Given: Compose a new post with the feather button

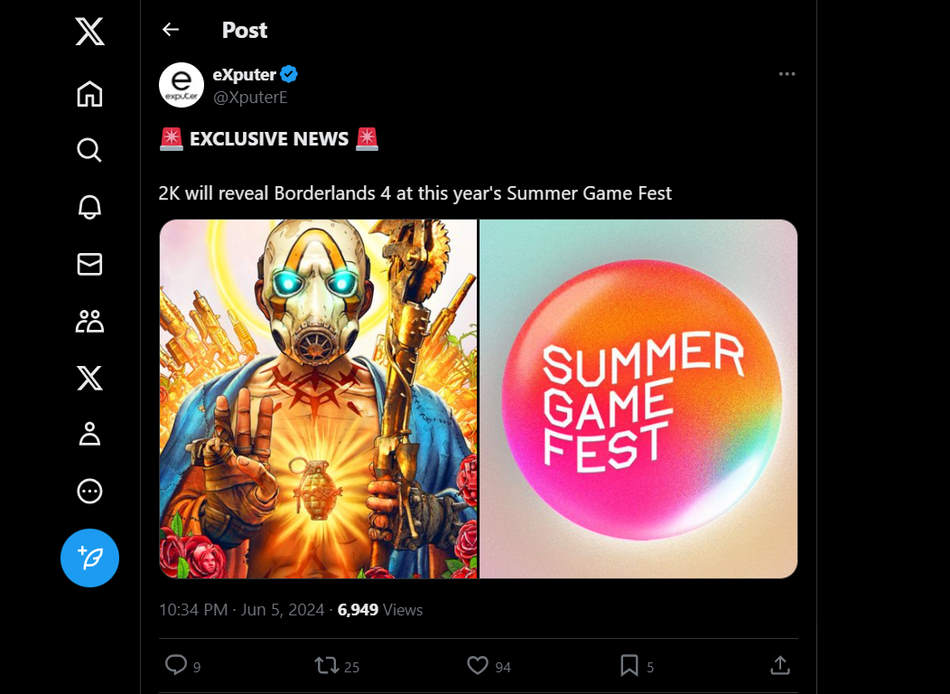Looking at the screenshot, I should tap(89, 558).
